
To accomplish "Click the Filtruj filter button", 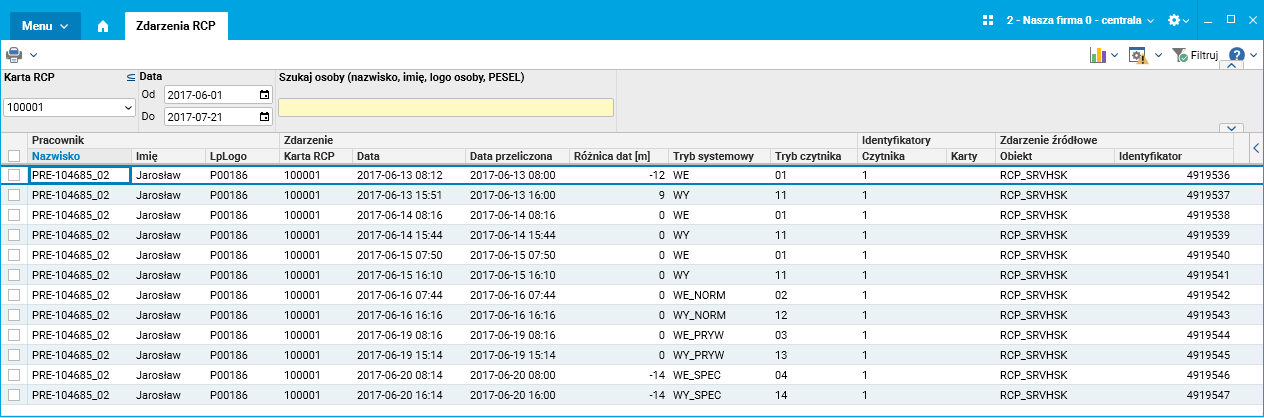I will 1194,56.
